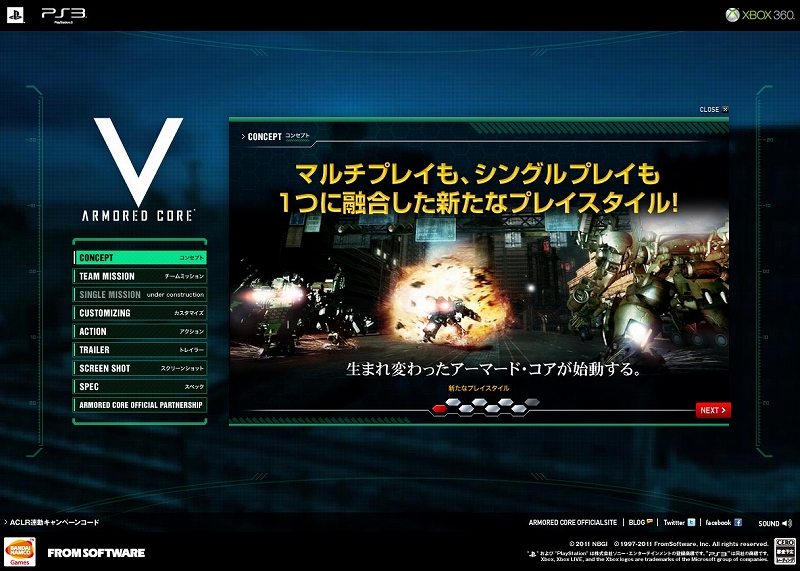Open the SCREEN SHOT menu item
800x571 pixels.
click(x=140, y=368)
